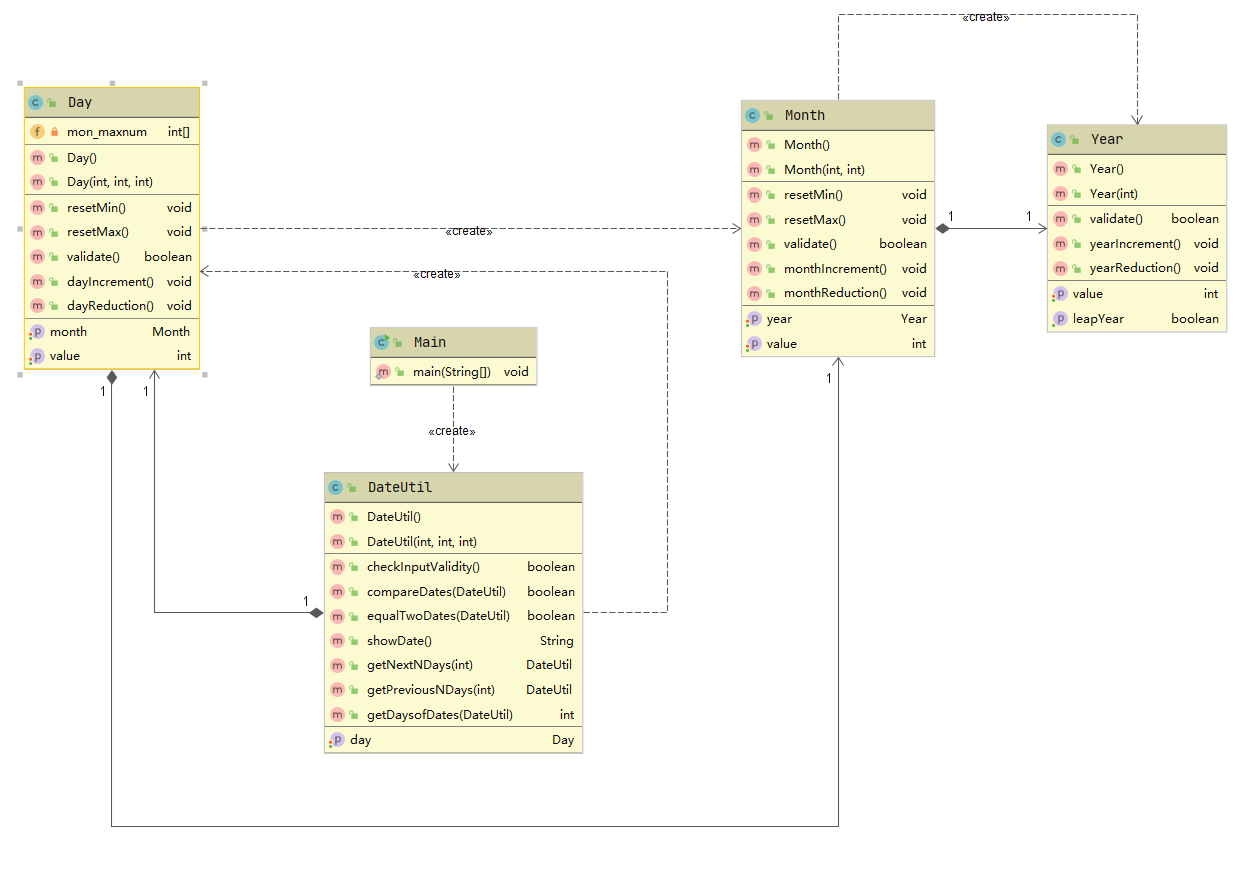The width and height of the screenshot is (1254, 885).
Task: Click the method icon beside monthIncrement()
Action: click(754, 268)
